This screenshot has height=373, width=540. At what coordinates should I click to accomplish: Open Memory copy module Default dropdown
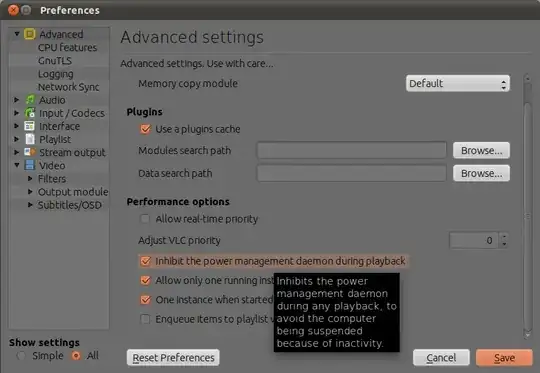tap(458, 83)
